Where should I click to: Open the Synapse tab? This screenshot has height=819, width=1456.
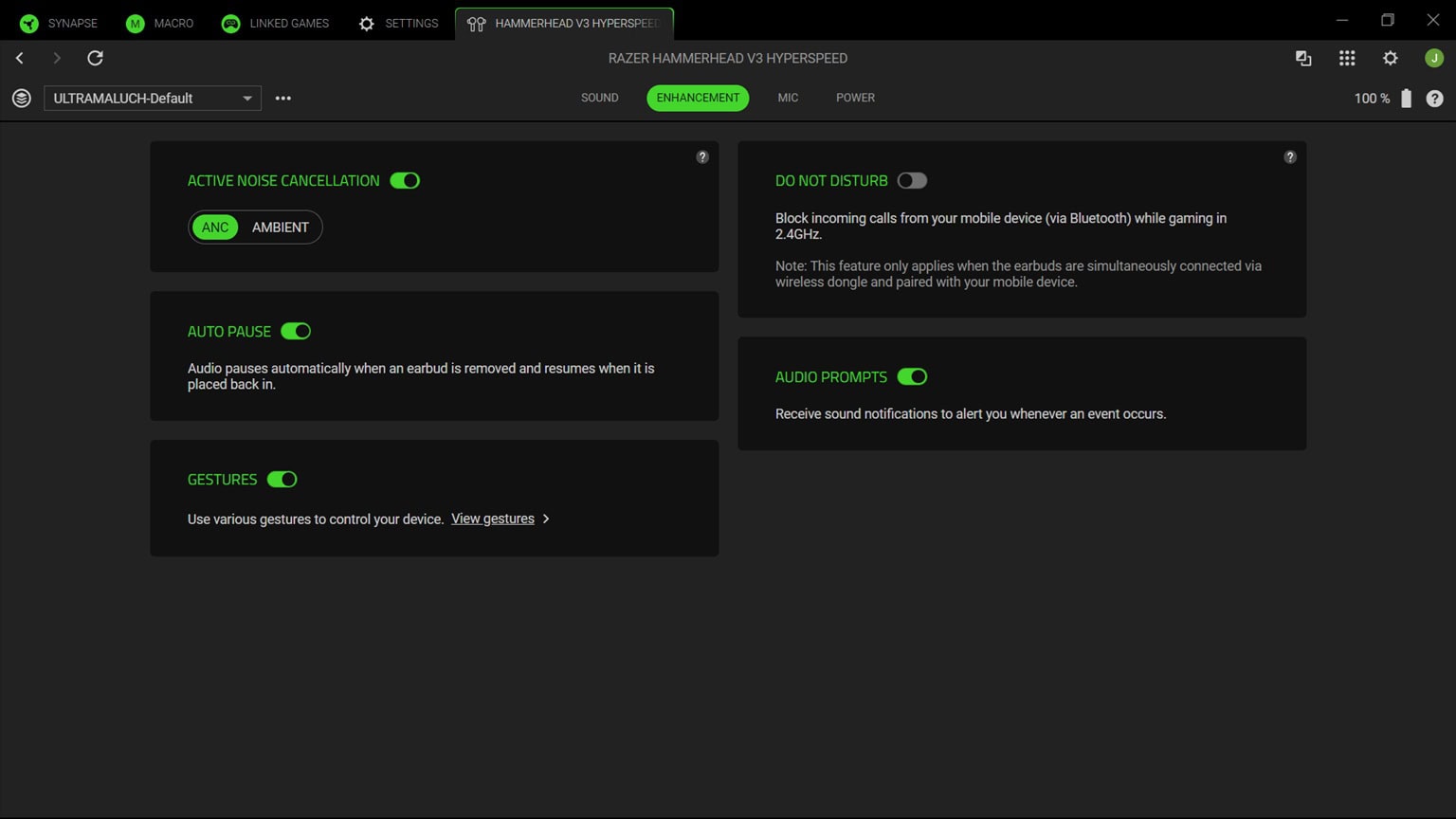pyautogui.click(x=59, y=23)
